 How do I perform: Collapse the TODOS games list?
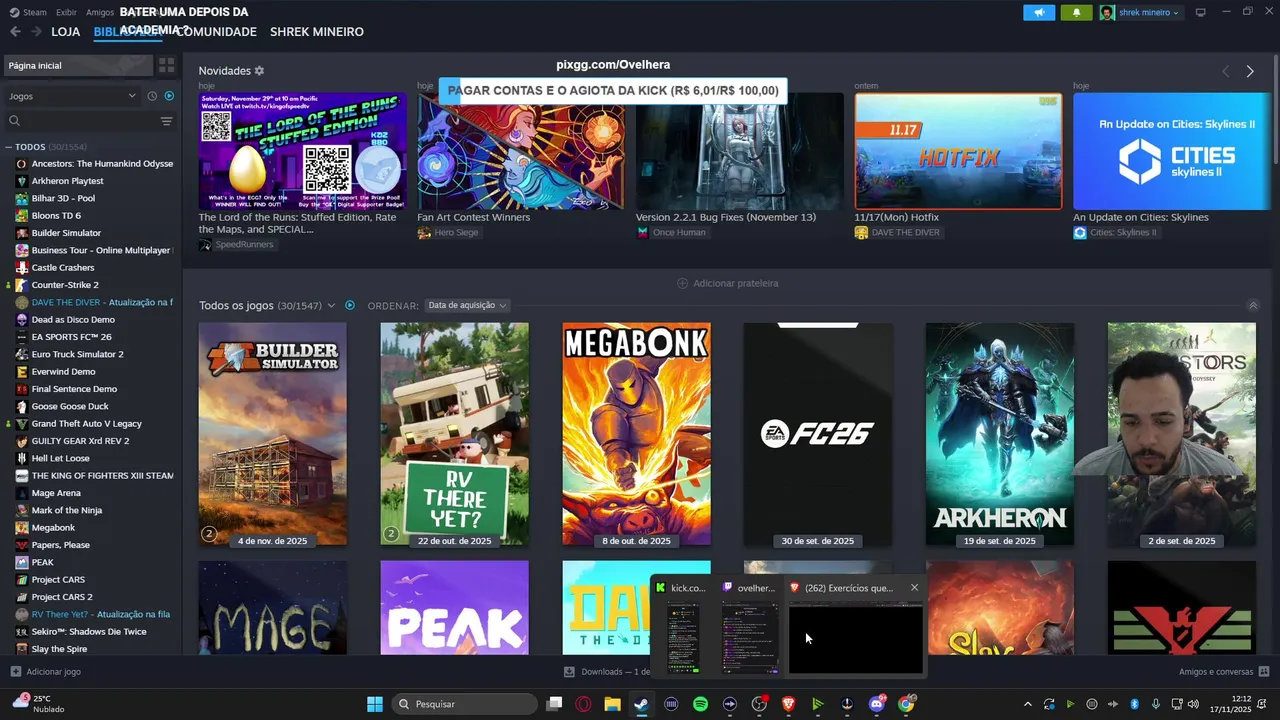point(8,147)
